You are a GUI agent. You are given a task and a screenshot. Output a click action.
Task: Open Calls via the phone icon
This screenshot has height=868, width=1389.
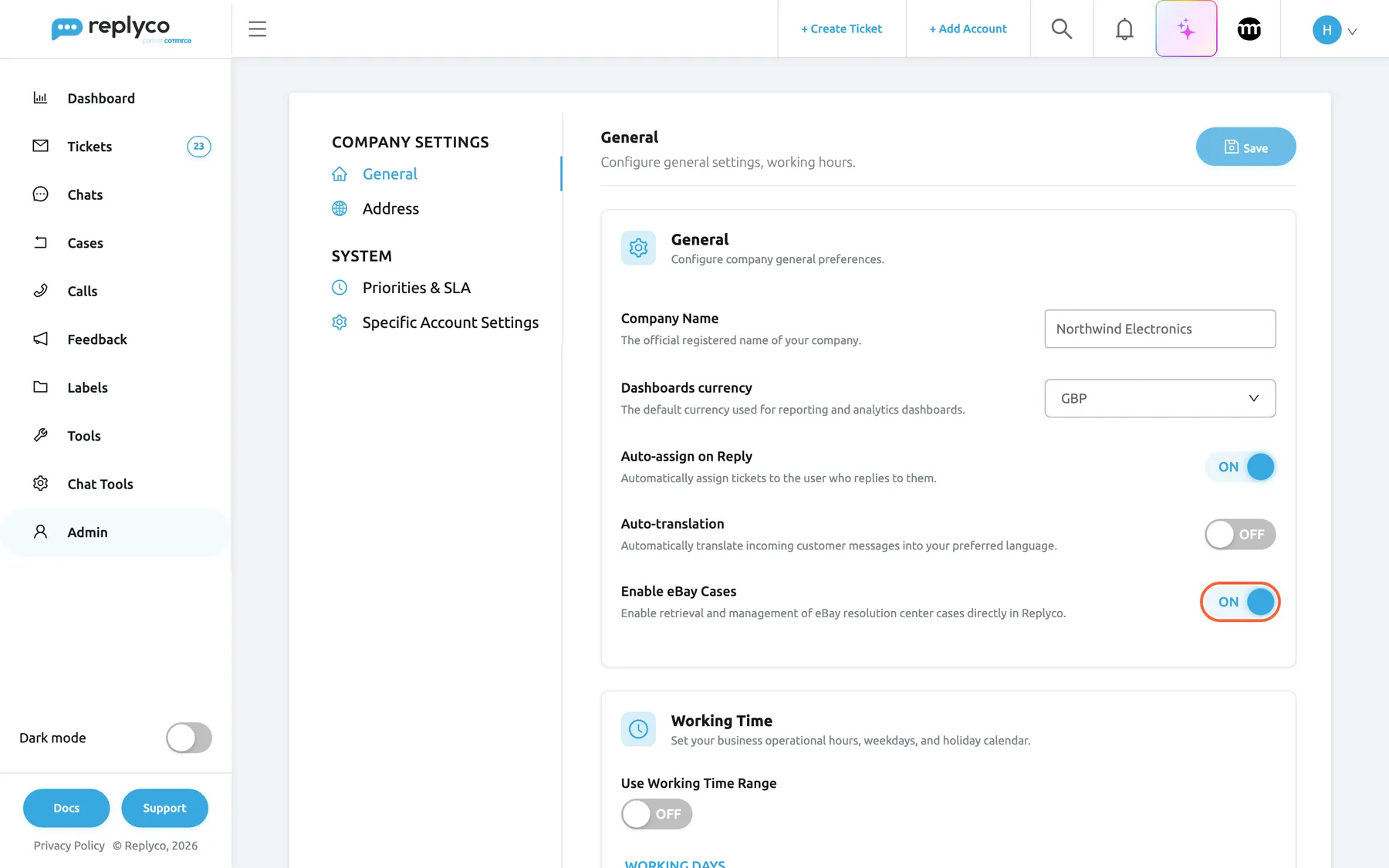tap(41, 291)
